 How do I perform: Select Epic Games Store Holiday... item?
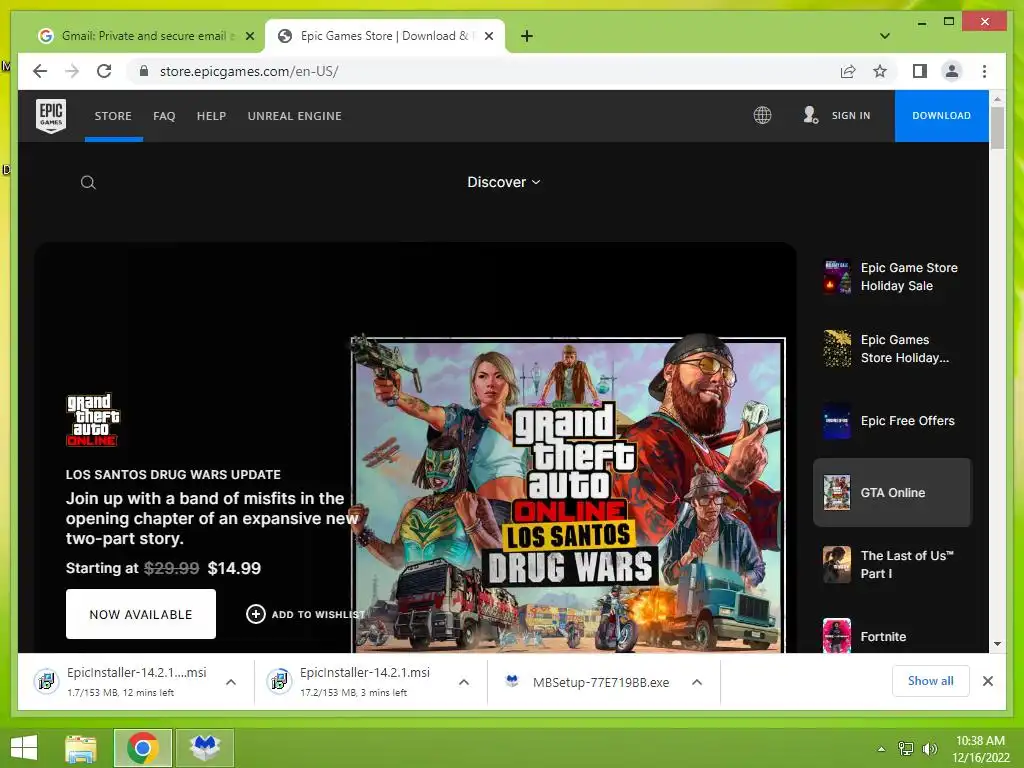[892, 349]
